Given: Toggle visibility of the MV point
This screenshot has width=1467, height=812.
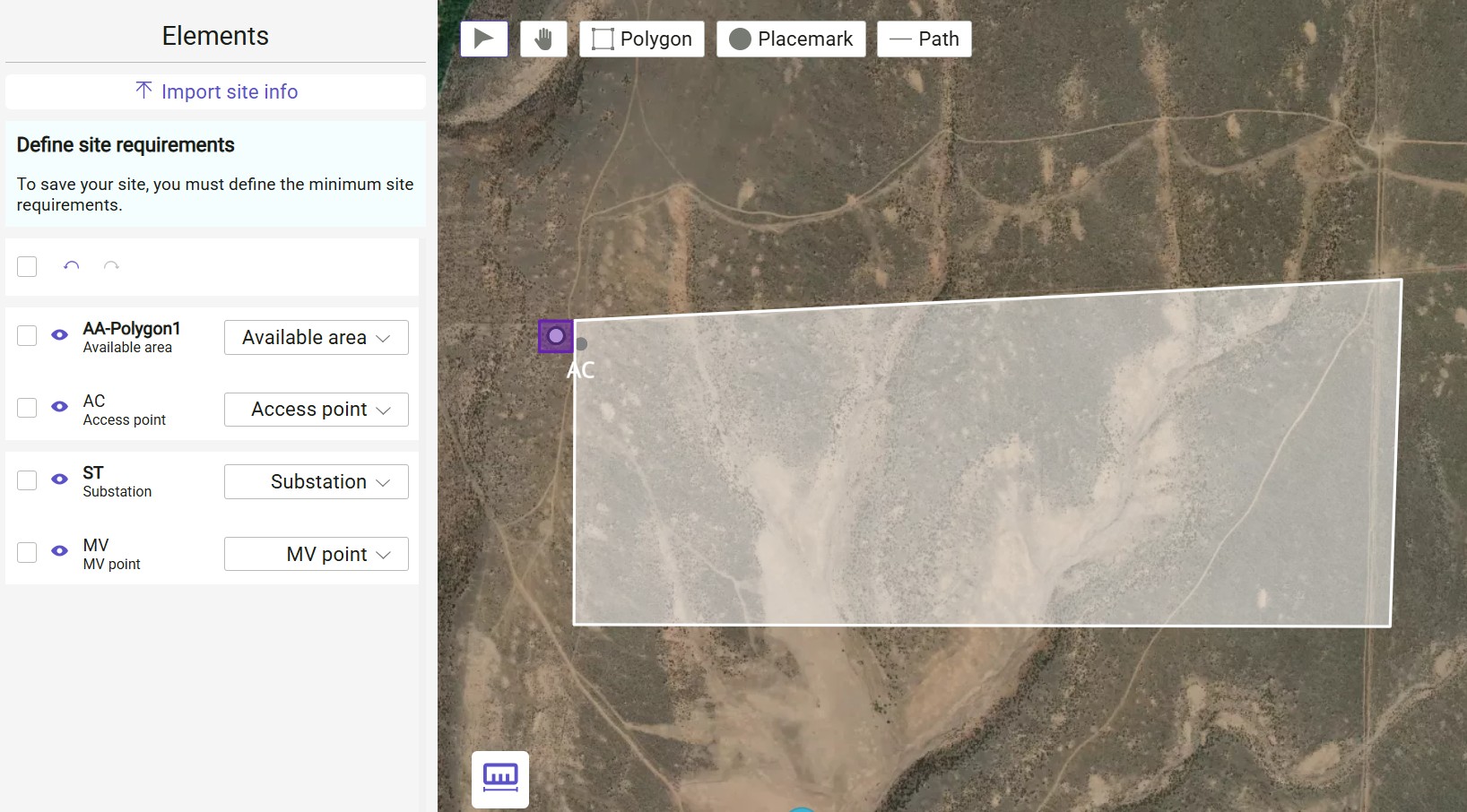Looking at the screenshot, I should pyautogui.click(x=58, y=551).
